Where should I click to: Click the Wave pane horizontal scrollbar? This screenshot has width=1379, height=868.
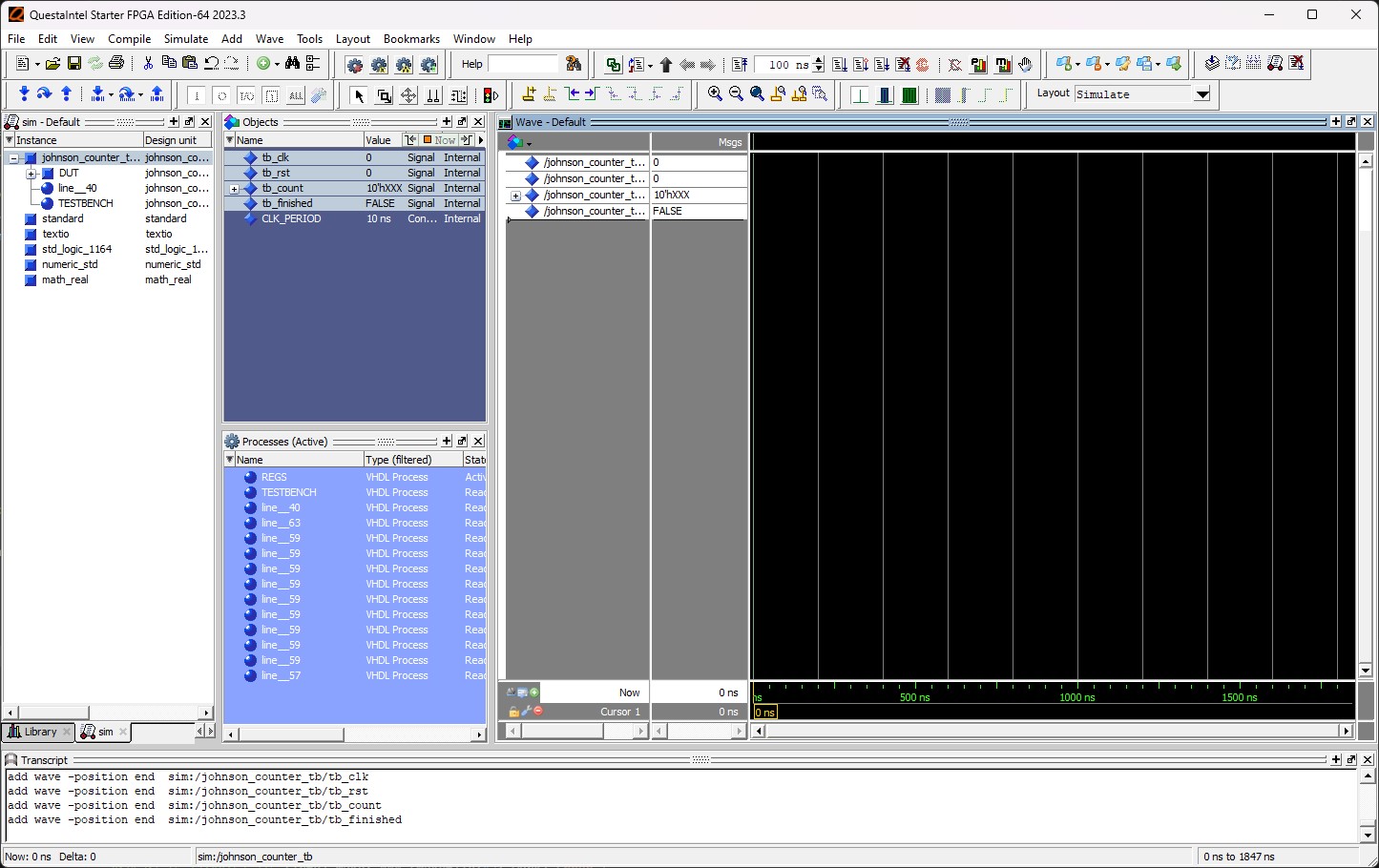point(1053,732)
